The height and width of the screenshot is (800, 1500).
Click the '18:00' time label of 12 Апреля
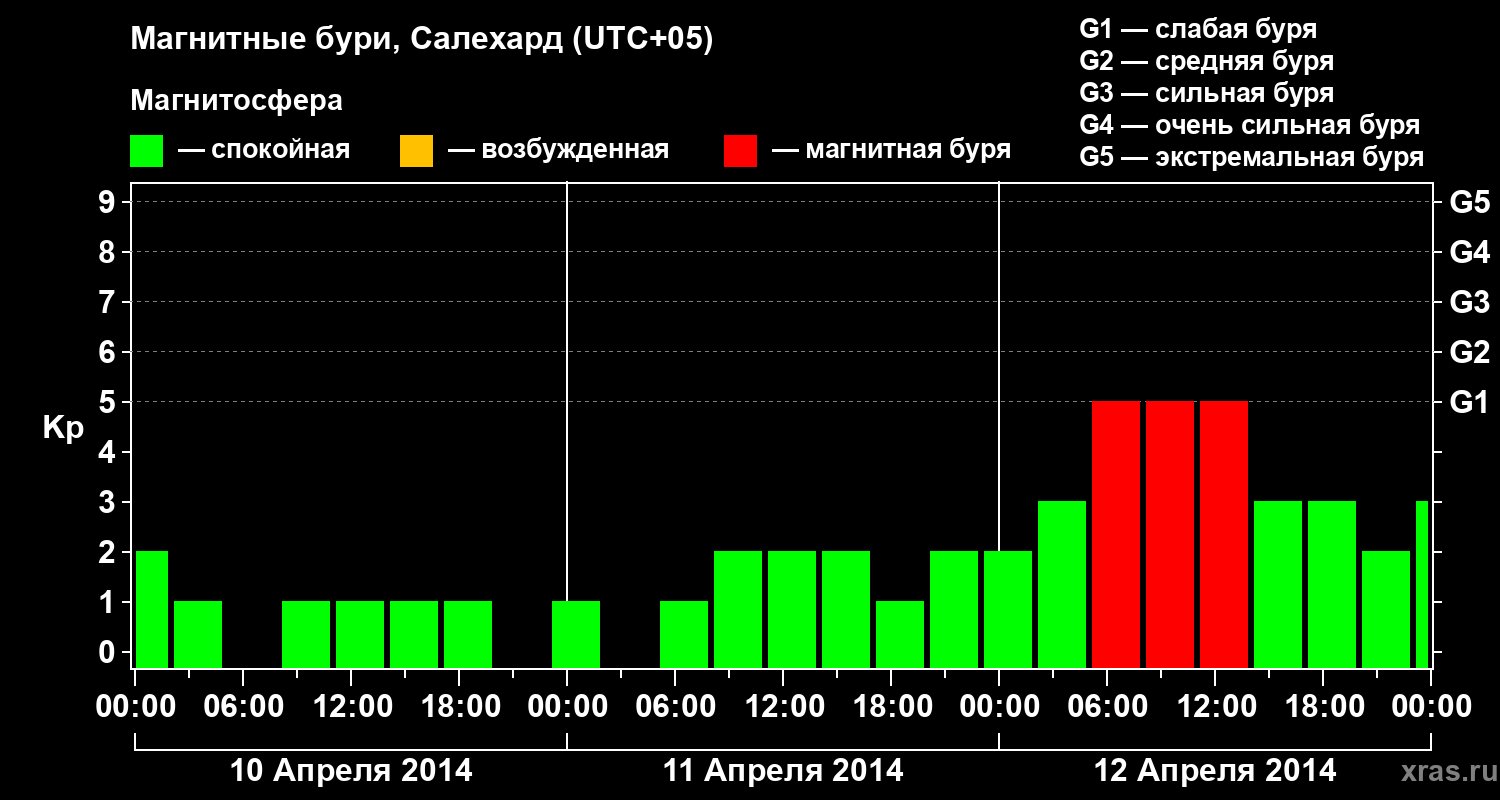click(1323, 706)
